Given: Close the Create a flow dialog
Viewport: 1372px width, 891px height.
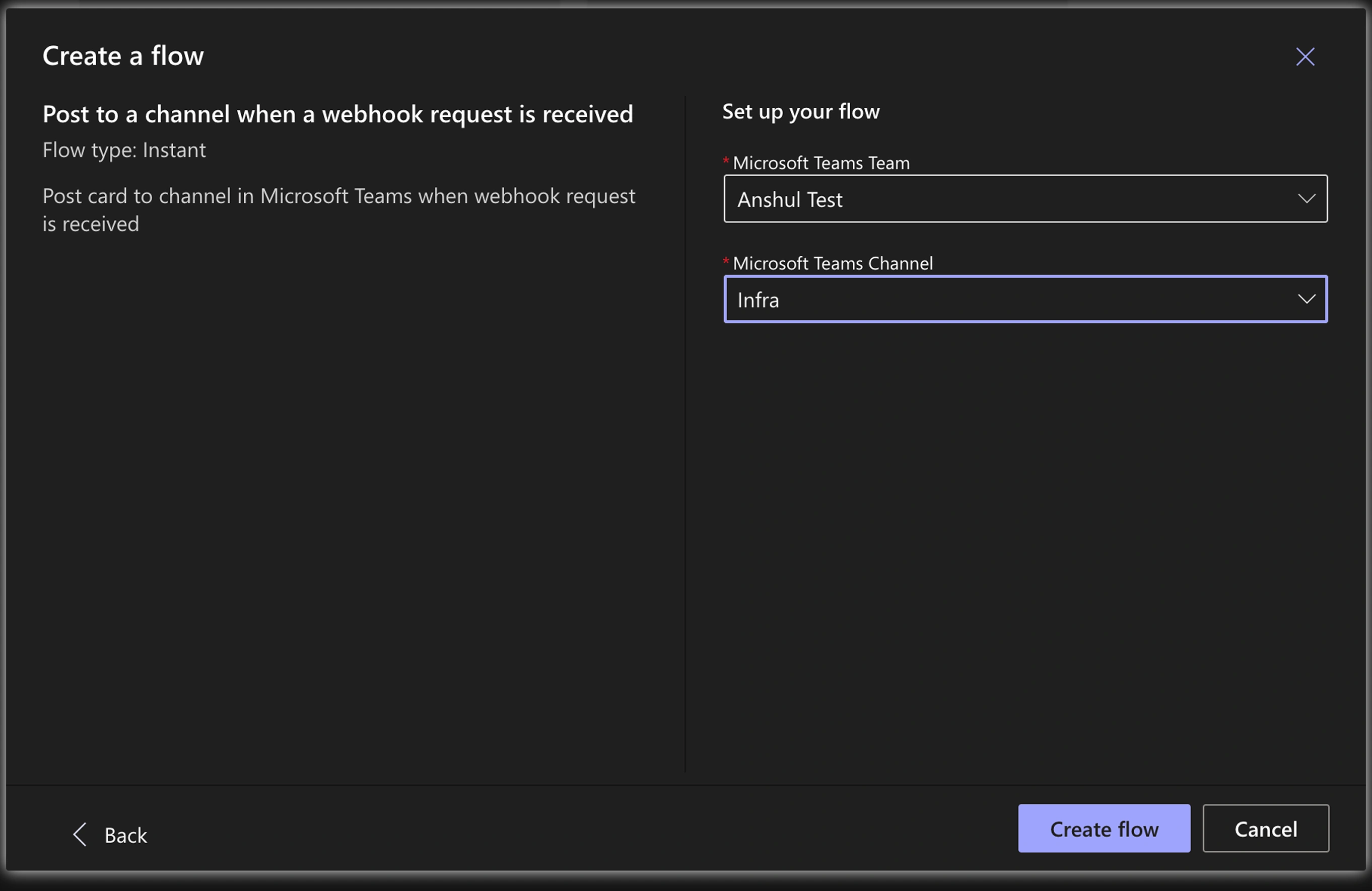Looking at the screenshot, I should click(x=1305, y=56).
